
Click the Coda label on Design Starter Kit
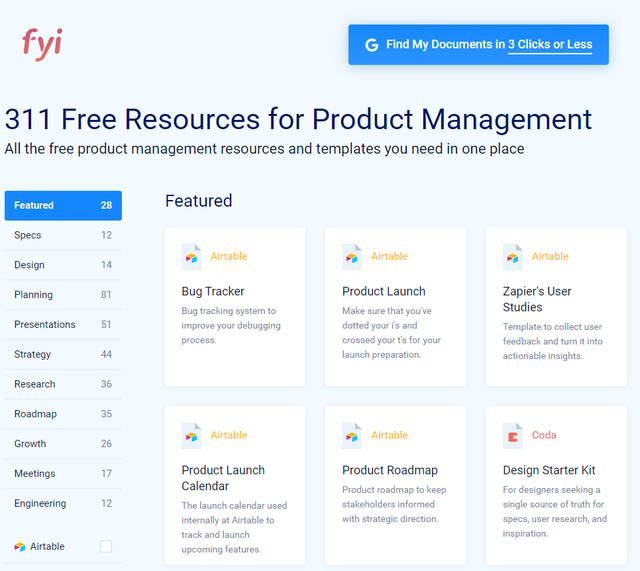click(544, 436)
